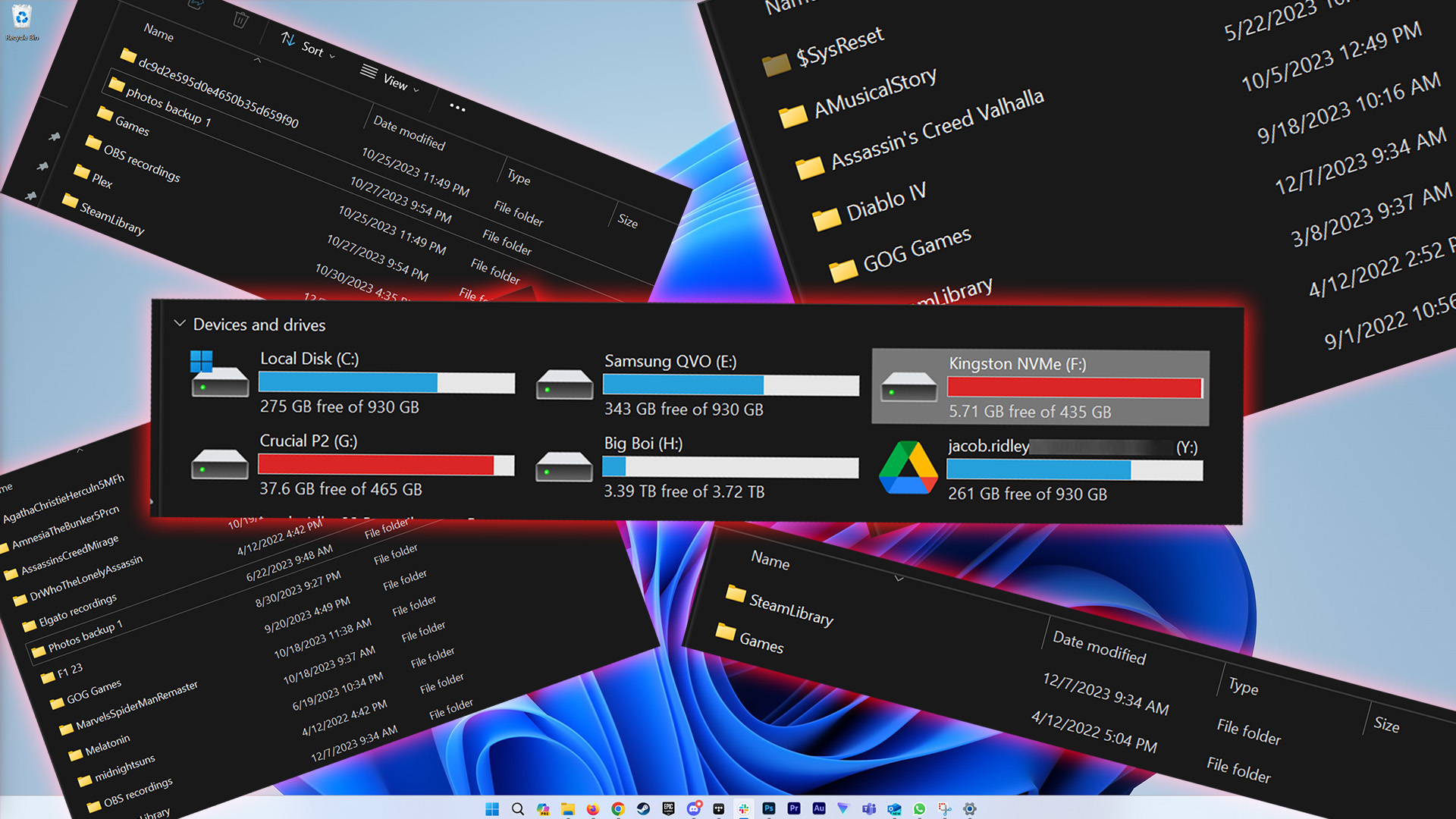This screenshot has height=819, width=1456.
Task: Open the Windows Start menu
Action: (x=491, y=809)
